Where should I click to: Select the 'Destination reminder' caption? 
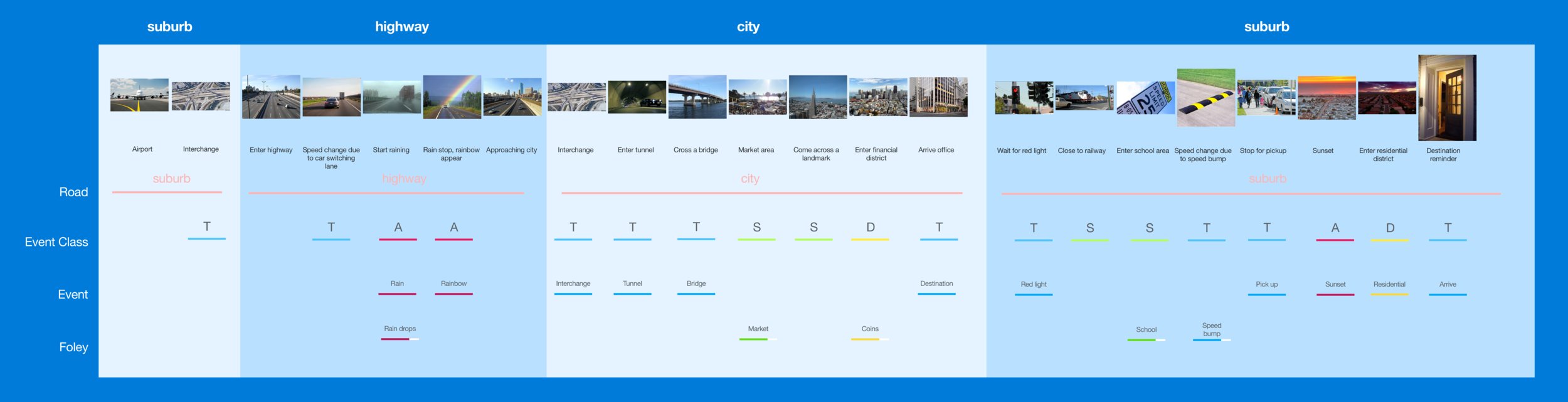point(1443,155)
